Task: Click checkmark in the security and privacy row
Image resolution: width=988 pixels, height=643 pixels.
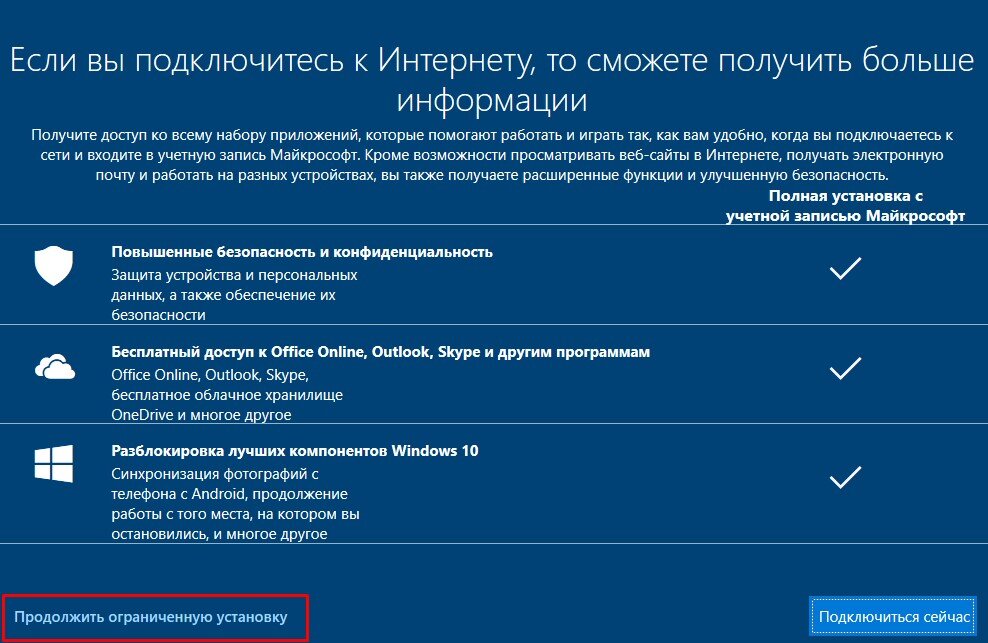Action: click(845, 269)
